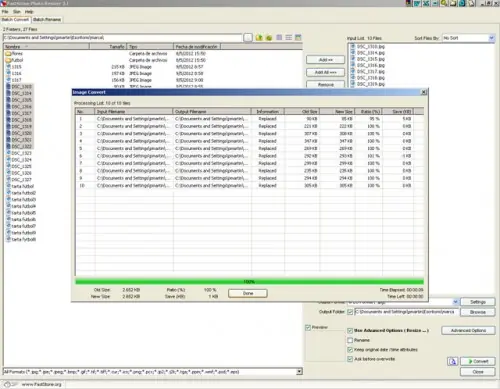Click the Input Filename column header
The width and height of the screenshot is (500, 389).
pos(134,111)
